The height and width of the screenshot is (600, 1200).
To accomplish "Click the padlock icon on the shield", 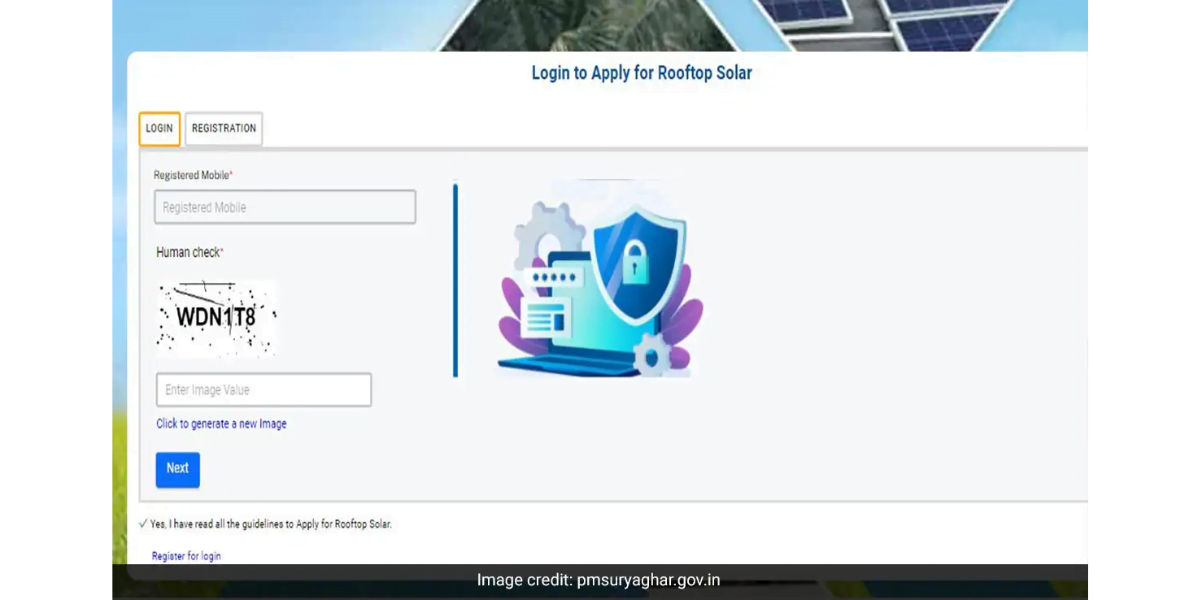I will point(635,260).
